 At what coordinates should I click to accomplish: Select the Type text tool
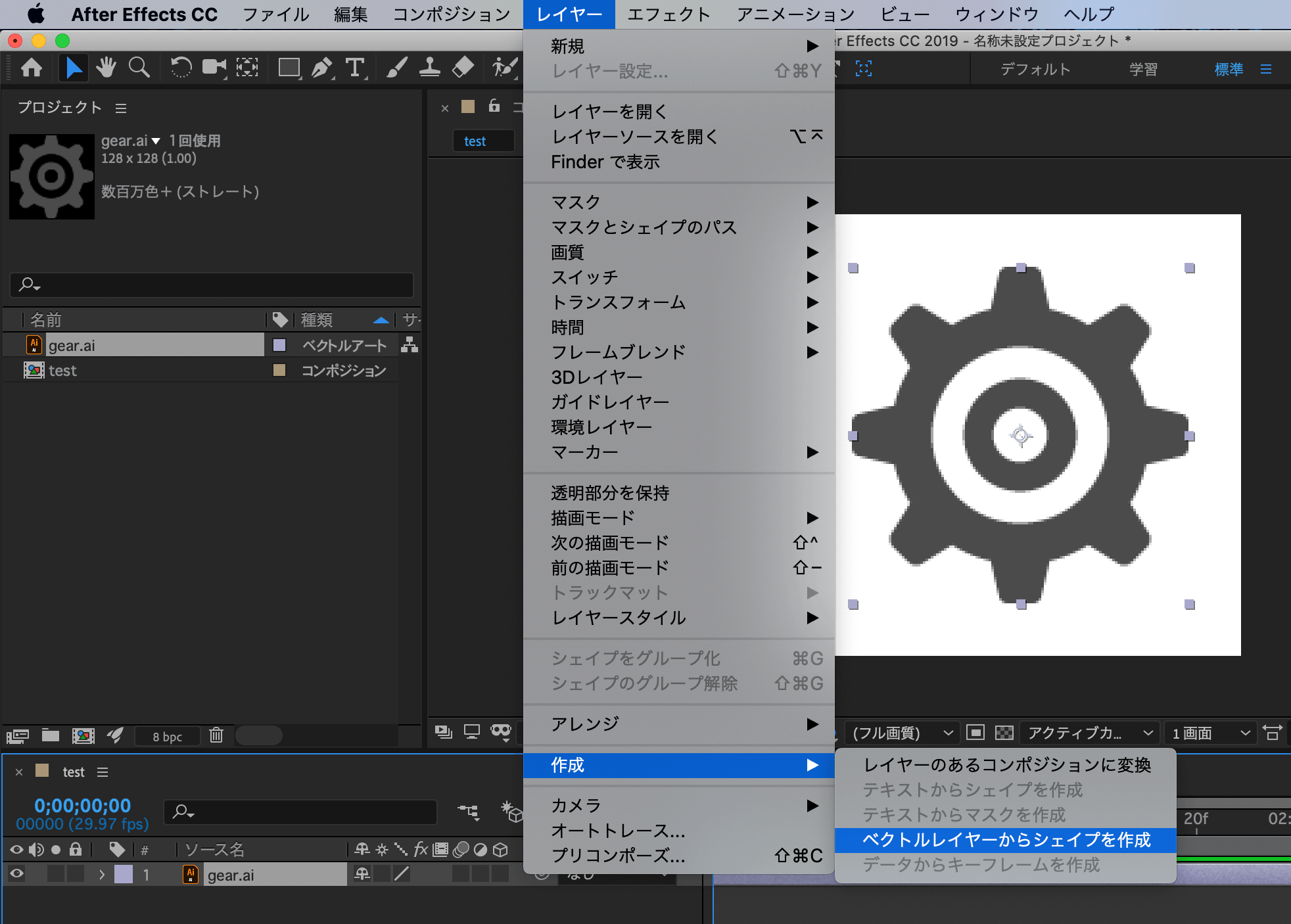pyautogui.click(x=355, y=68)
